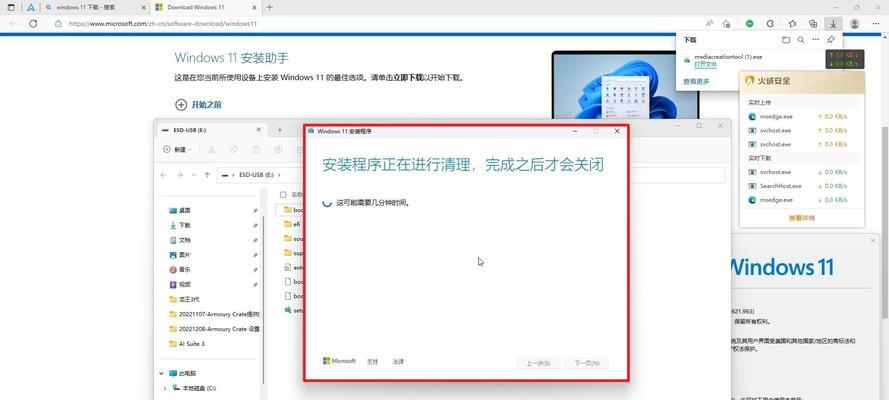Open downloads folder icon in 下载 panel

tap(785, 40)
